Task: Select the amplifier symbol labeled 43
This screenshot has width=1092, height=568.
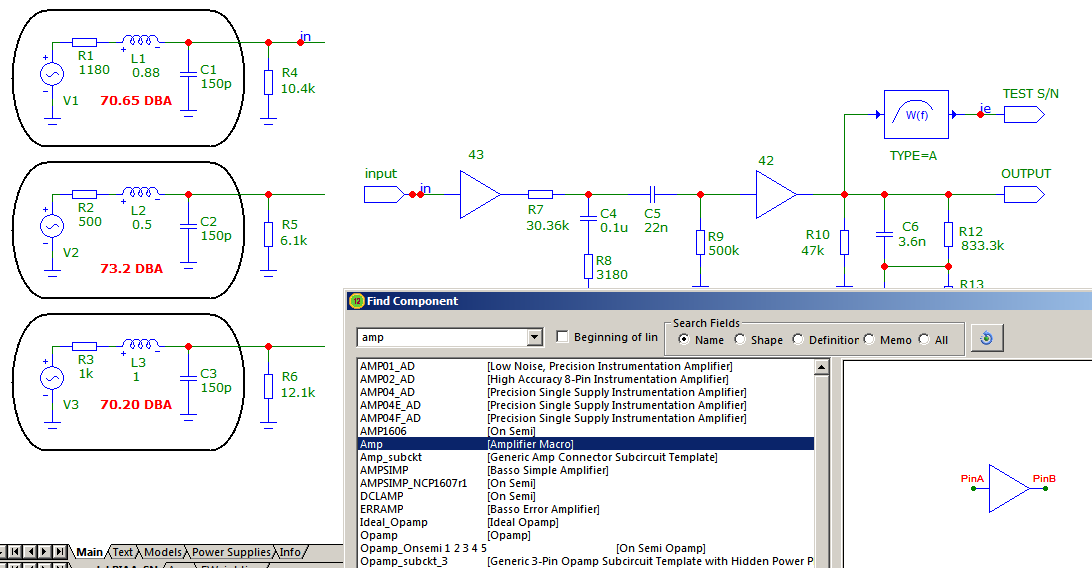Action: pos(481,195)
